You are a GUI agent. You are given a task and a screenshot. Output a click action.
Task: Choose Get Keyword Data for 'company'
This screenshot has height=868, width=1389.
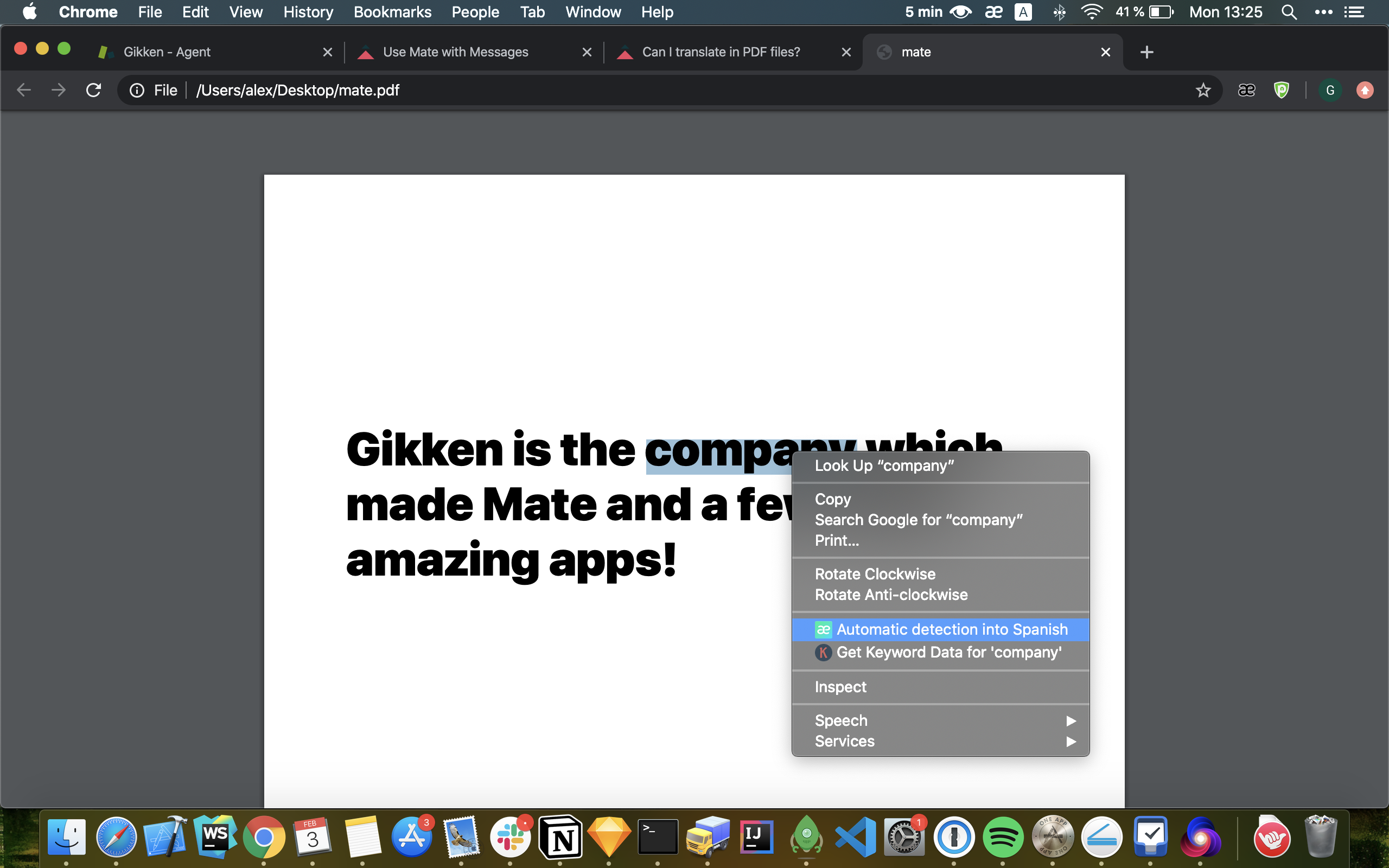pyautogui.click(x=940, y=652)
